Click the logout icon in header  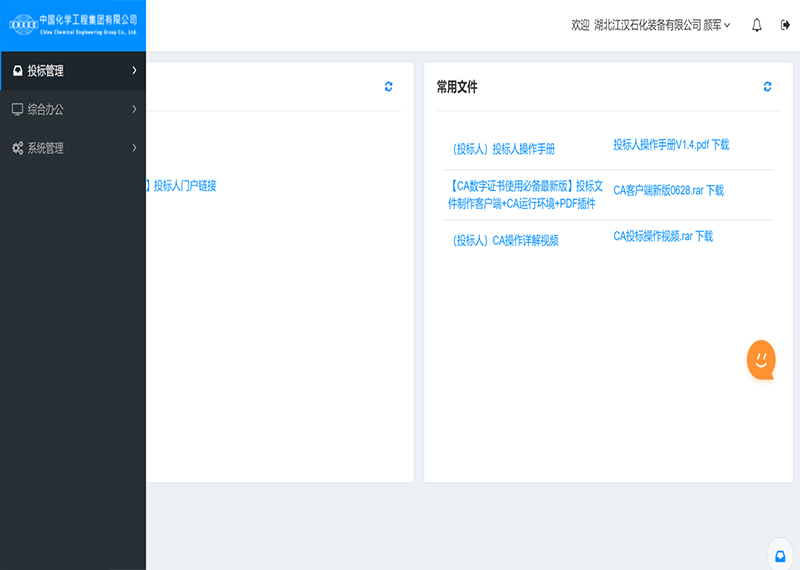click(x=785, y=25)
